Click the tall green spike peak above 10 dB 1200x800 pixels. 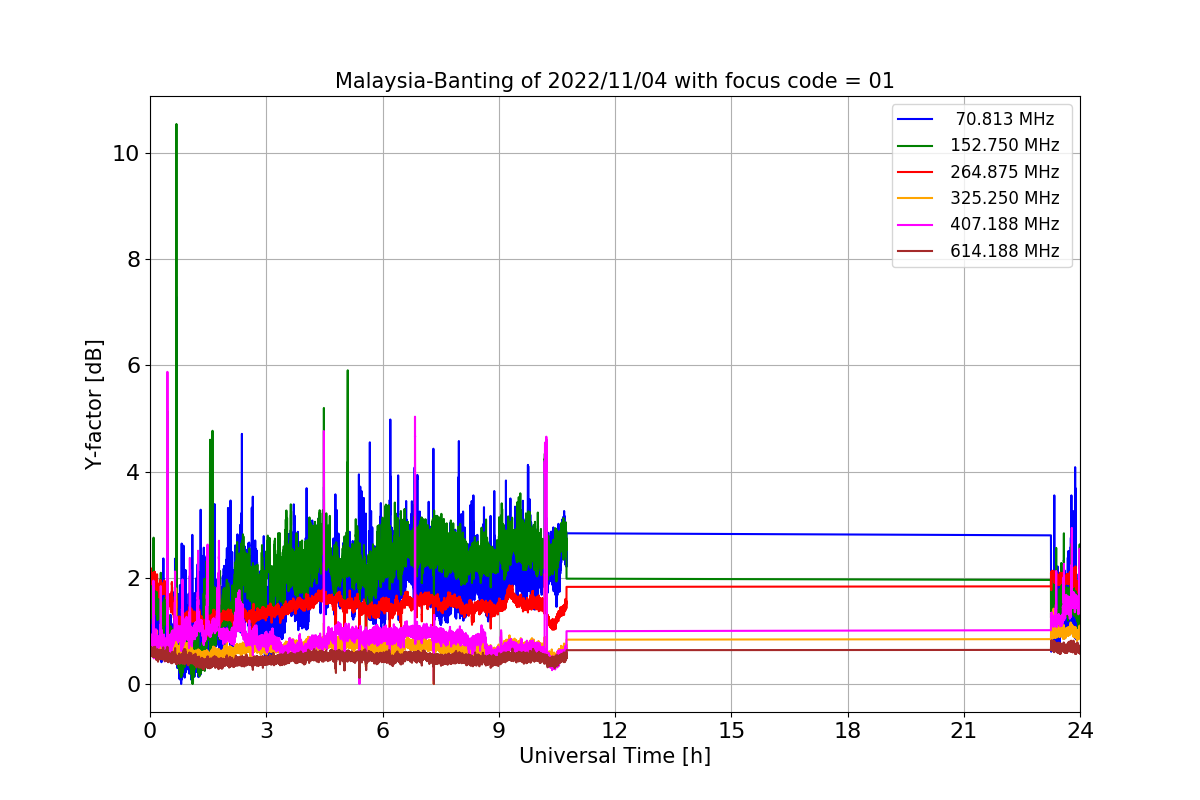point(176,126)
